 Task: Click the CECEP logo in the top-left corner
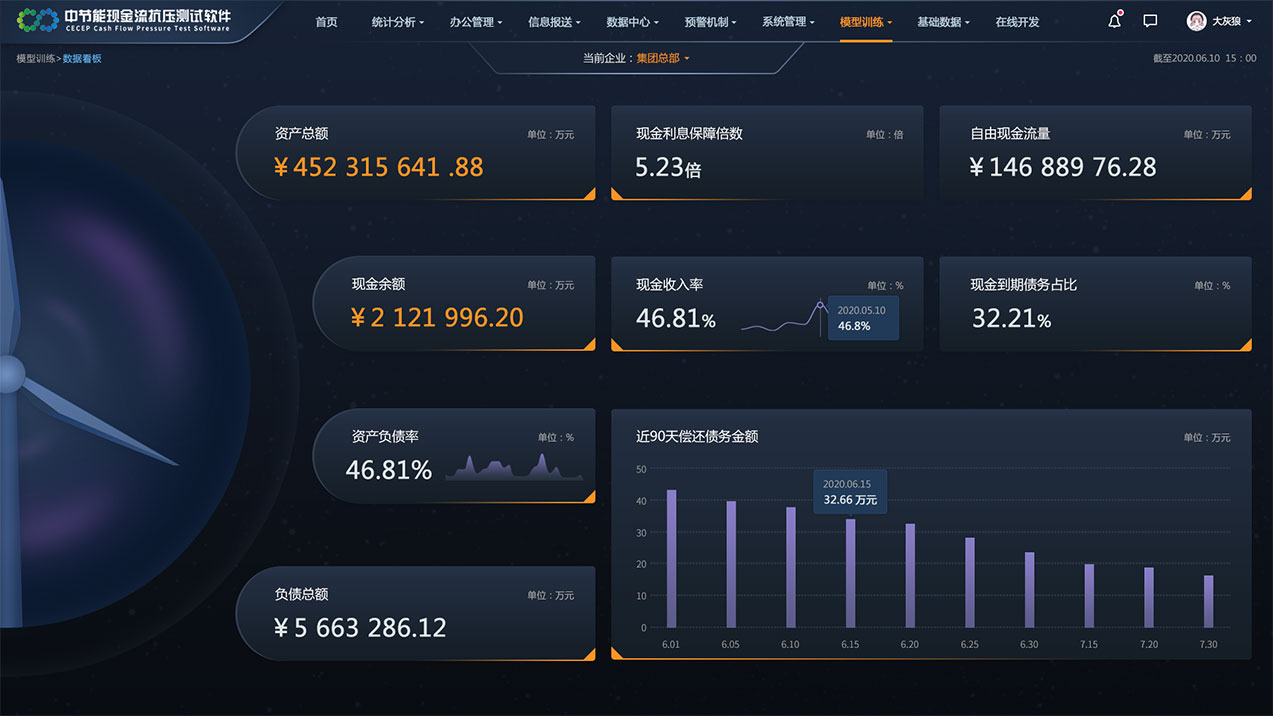(37, 19)
